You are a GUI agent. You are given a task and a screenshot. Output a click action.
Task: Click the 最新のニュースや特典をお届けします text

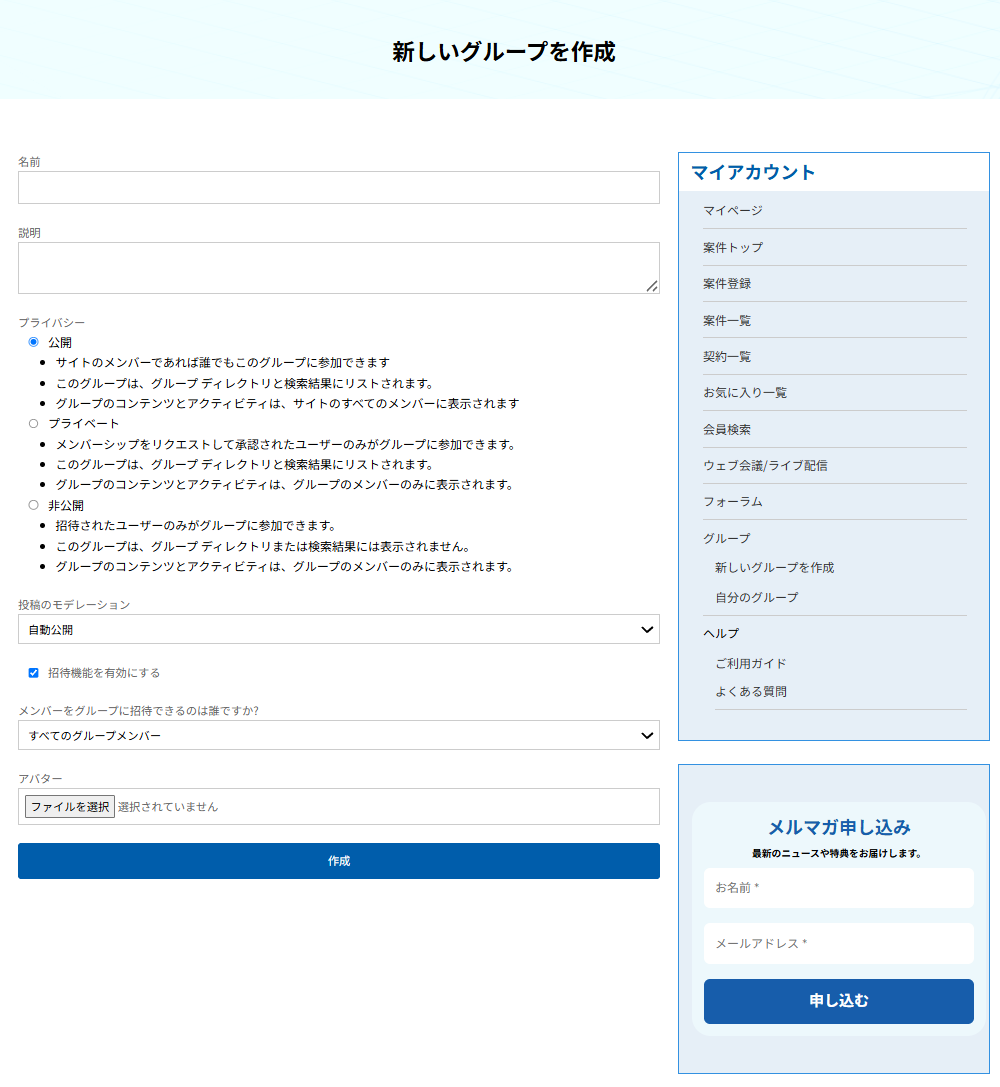tap(839, 853)
